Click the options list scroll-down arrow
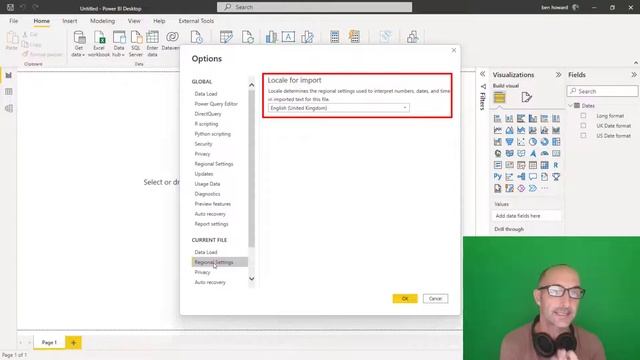Screen dimensions: 640x360 251,279
